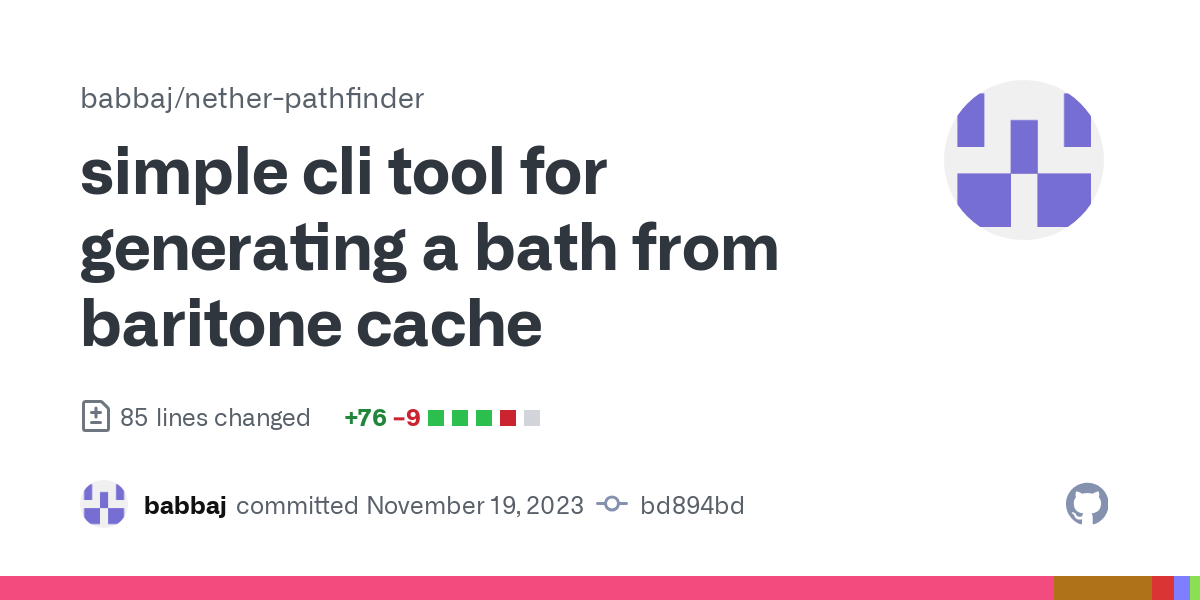Viewport: 1200px width, 600px height.
Task: Open commit hash bd894bd
Action: pyautogui.click(x=692, y=505)
